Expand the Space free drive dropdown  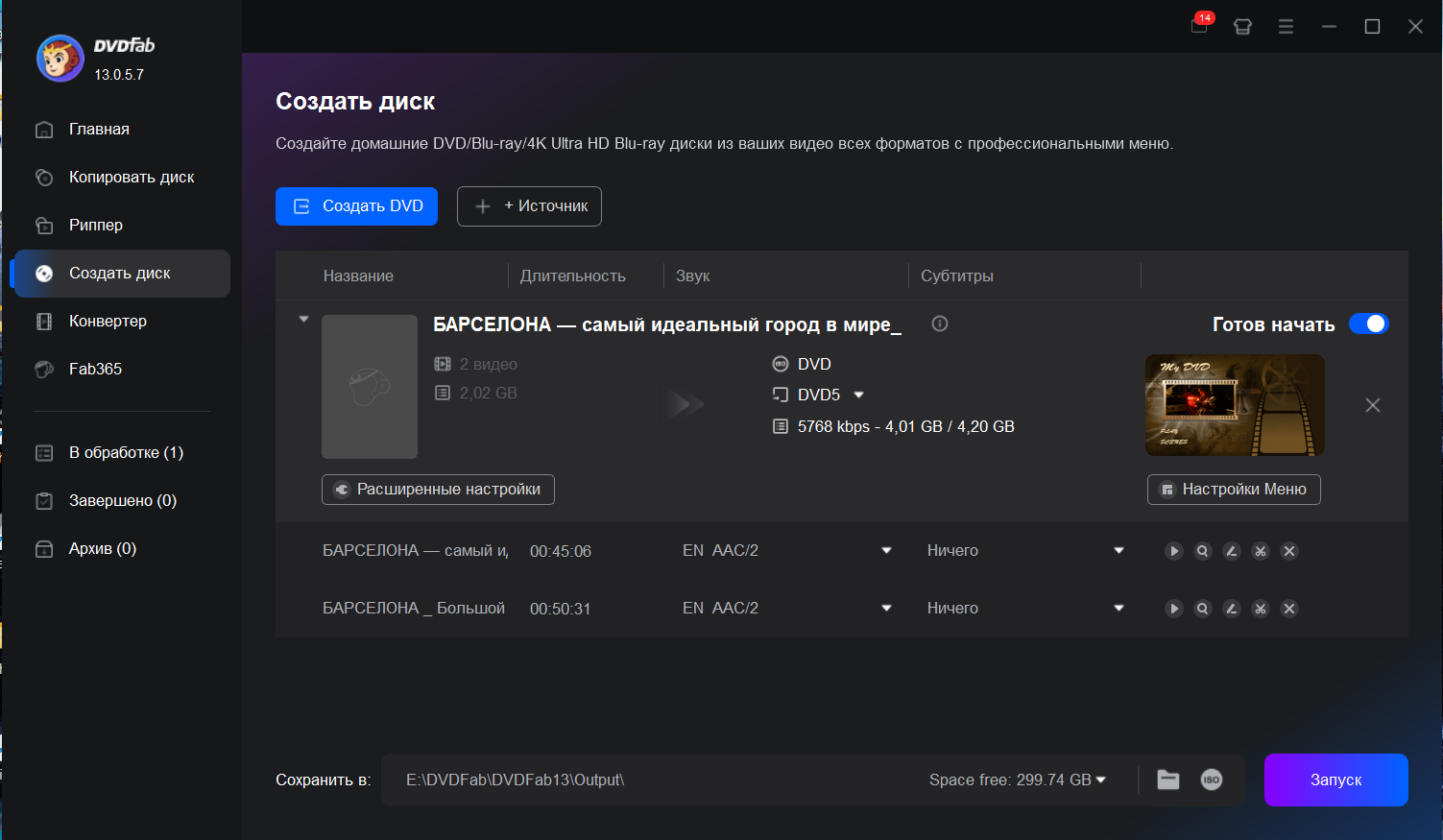click(1101, 780)
